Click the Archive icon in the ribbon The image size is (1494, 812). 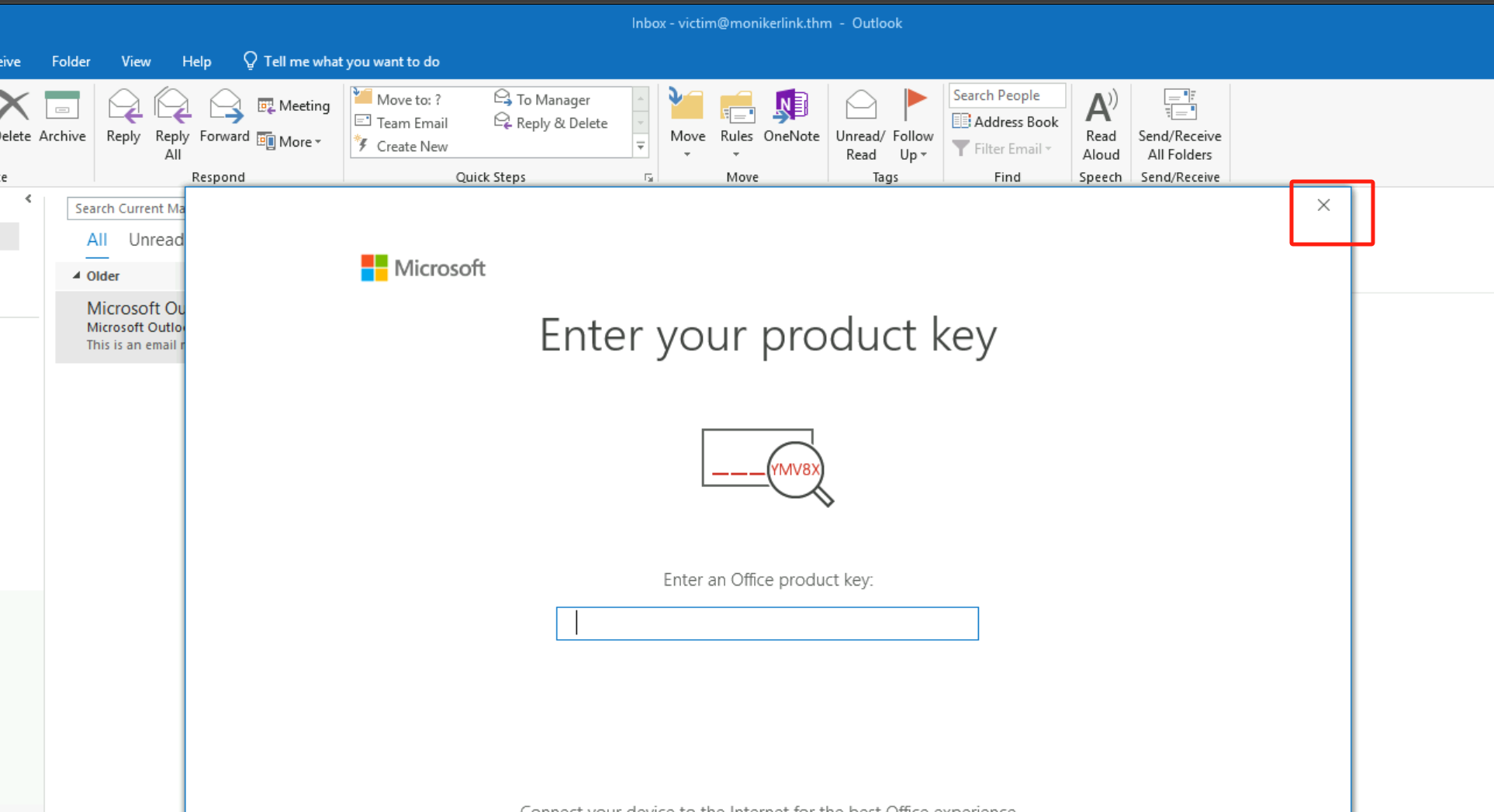62,116
